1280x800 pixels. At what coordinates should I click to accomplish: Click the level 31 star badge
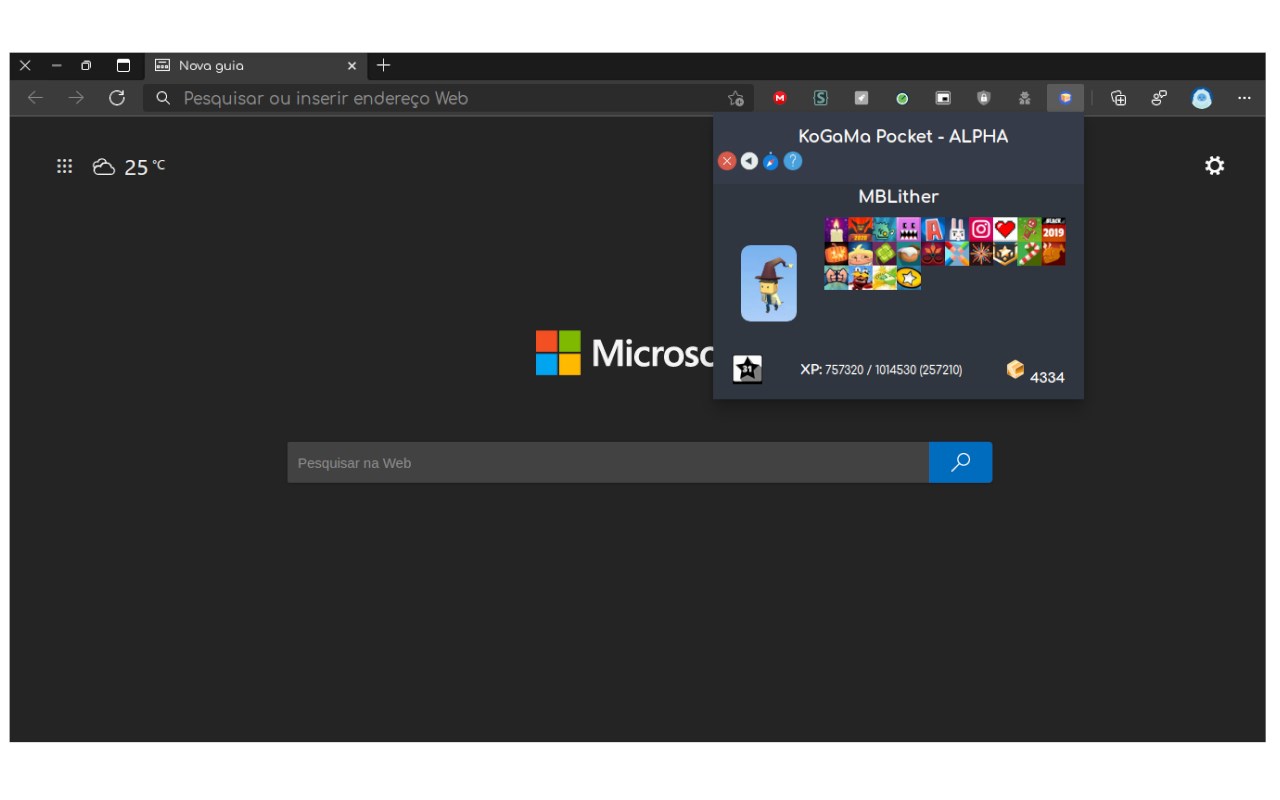(x=747, y=369)
